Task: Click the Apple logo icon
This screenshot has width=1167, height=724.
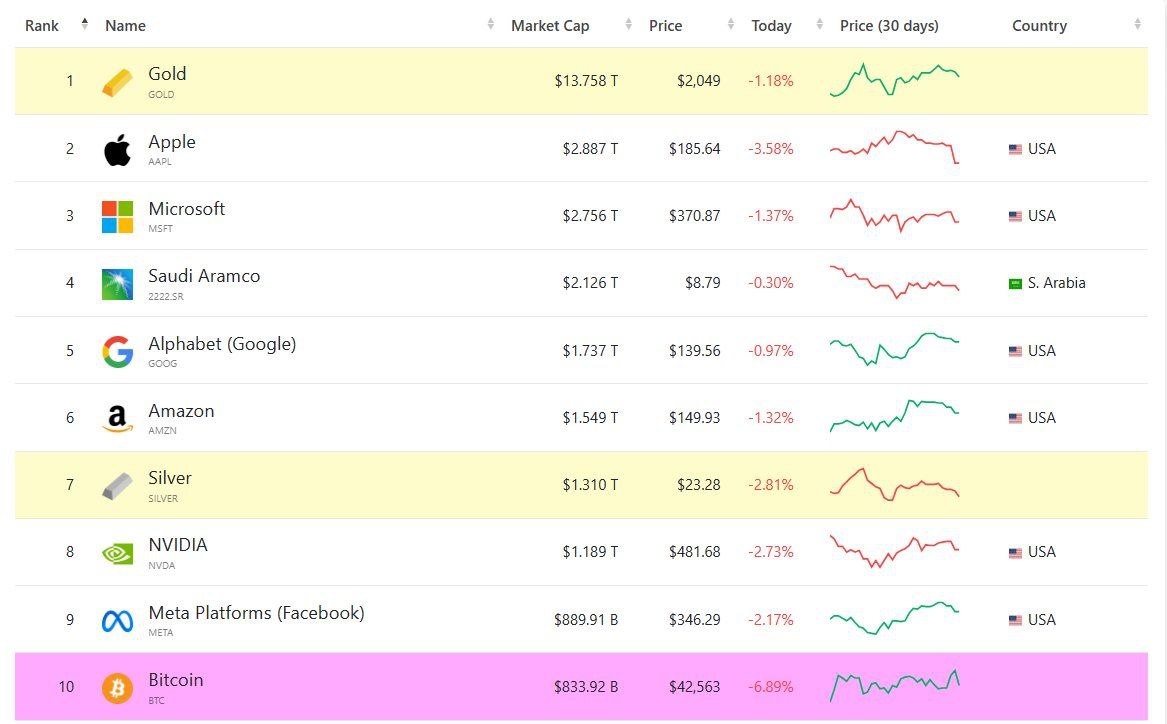Action: (x=117, y=150)
